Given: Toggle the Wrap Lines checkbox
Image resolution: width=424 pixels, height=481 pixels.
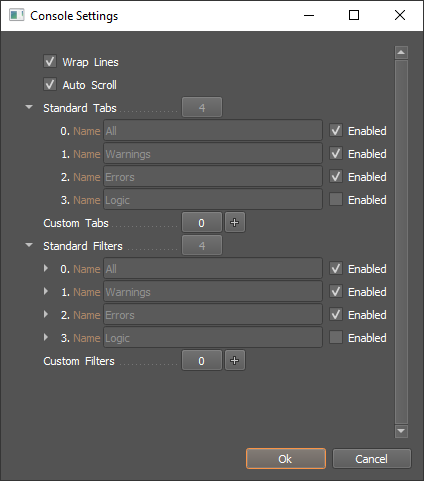Looking at the screenshot, I should (x=50, y=61).
